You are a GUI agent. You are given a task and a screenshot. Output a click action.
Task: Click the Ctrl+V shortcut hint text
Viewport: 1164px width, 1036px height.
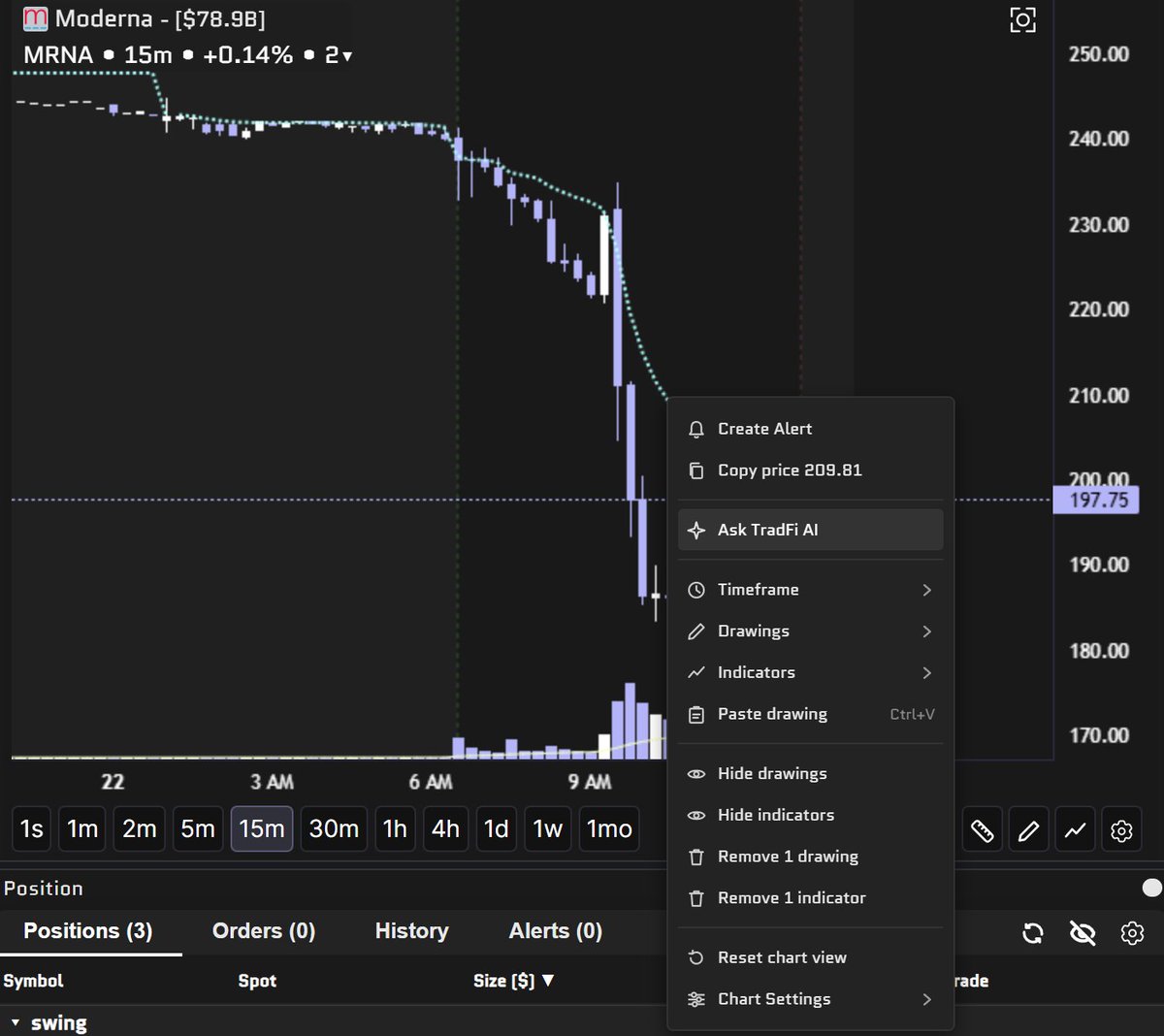click(x=913, y=715)
